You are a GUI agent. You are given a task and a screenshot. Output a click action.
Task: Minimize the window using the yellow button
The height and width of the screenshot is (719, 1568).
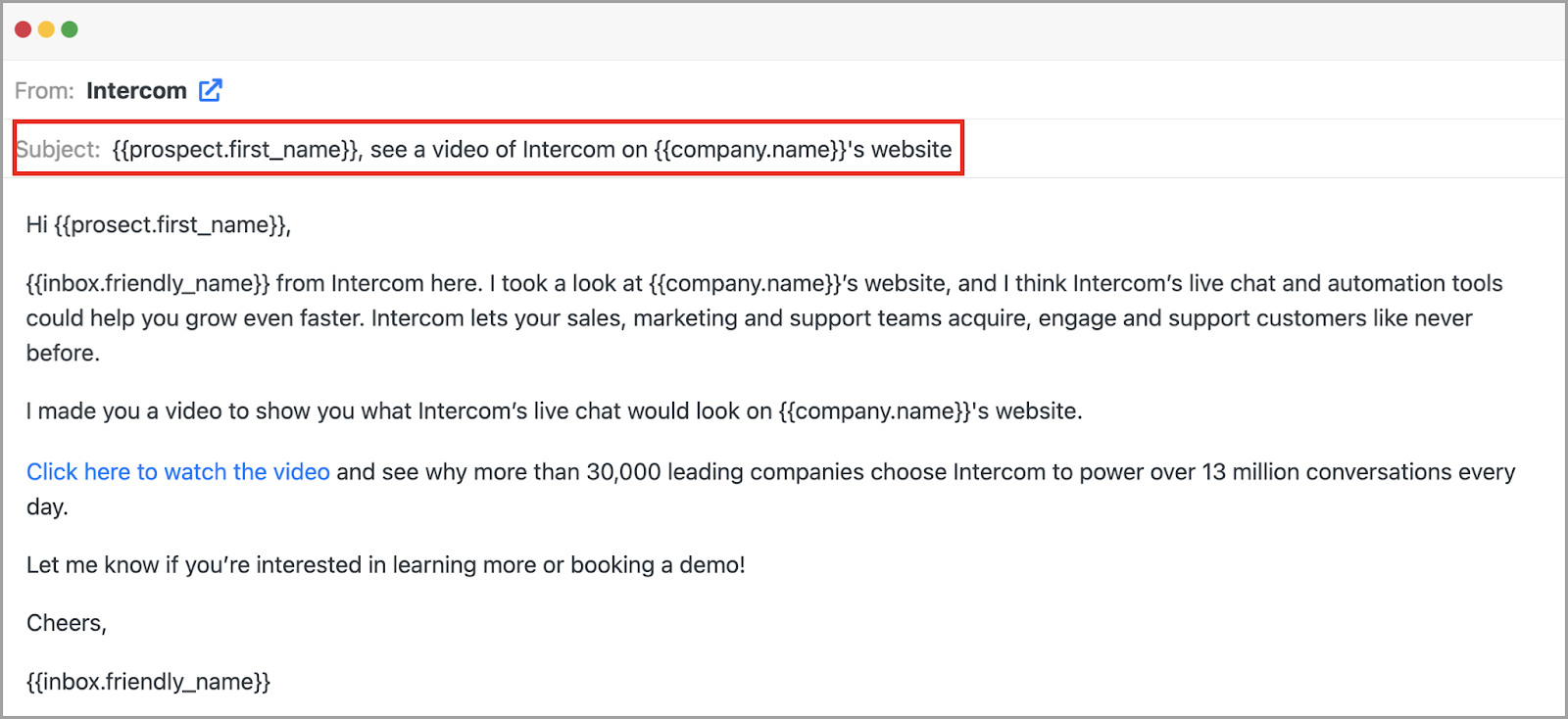click(x=46, y=29)
